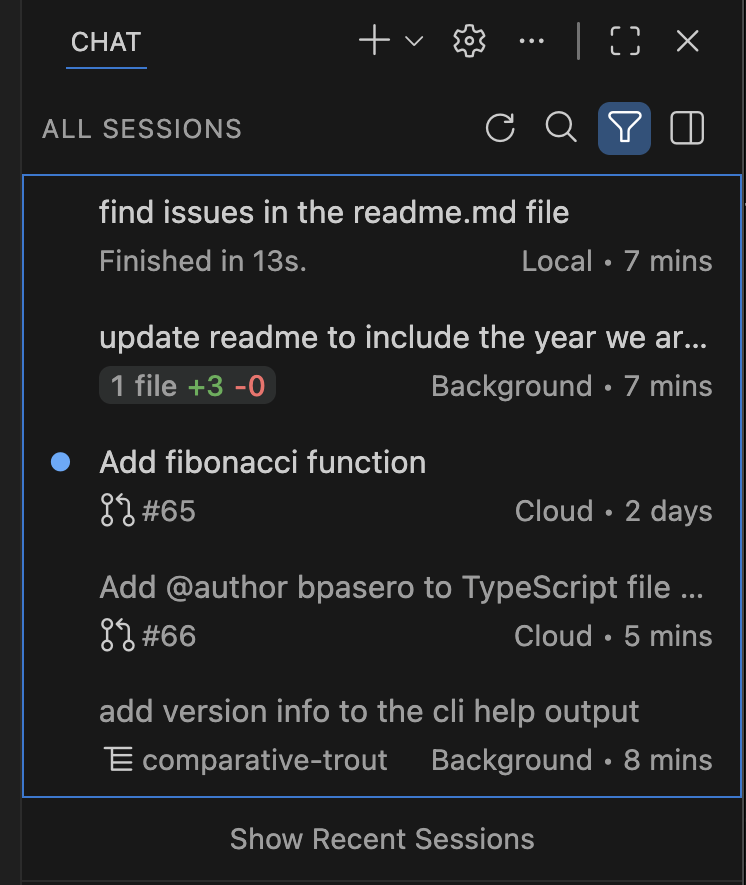Image resolution: width=746 pixels, height=885 pixels.
Task: Refresh the sessions list
Action: [x=500, y=128]
